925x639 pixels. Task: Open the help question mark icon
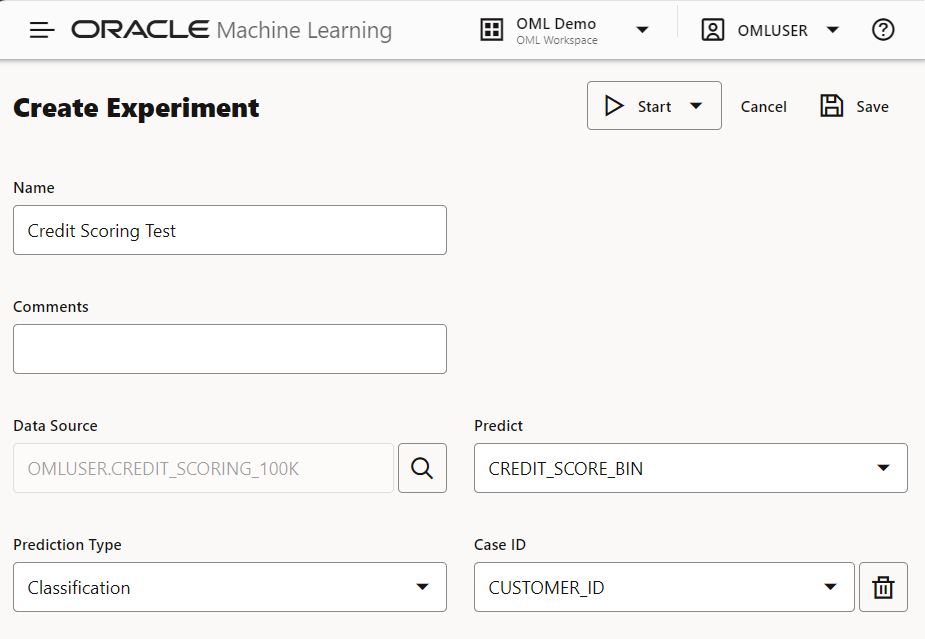pyautogui.click(x=882, y=30)
